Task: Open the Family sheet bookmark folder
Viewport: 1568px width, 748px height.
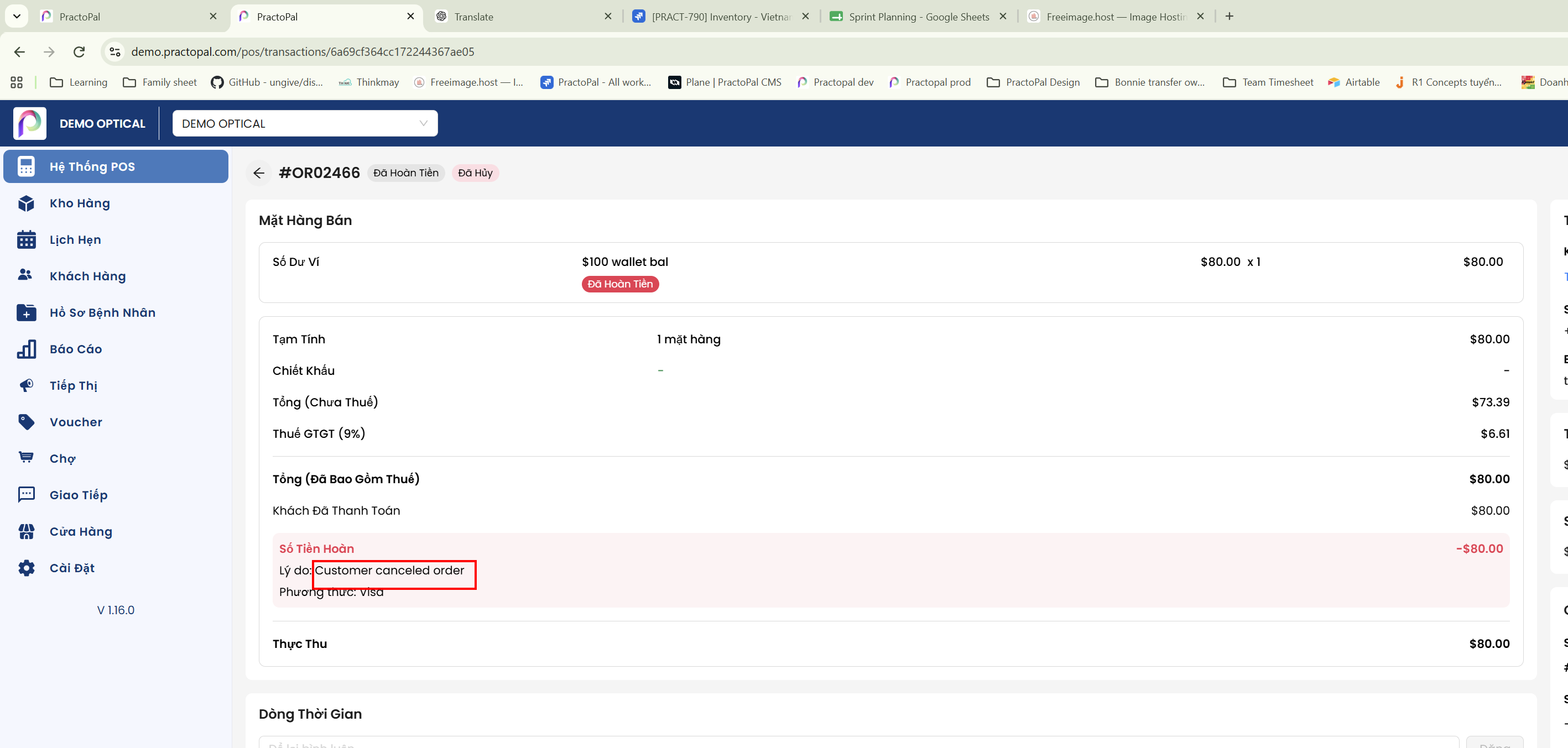Action: (160, 82)
